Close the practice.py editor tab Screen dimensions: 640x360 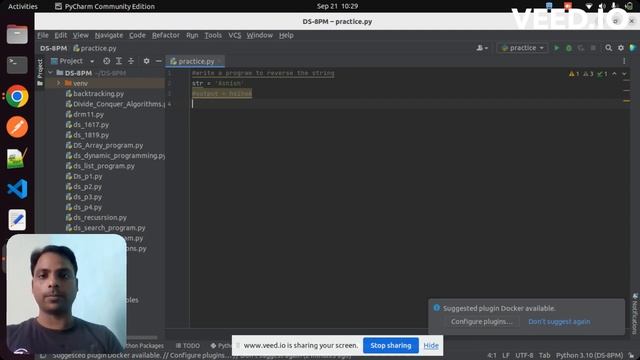point(220,61)
